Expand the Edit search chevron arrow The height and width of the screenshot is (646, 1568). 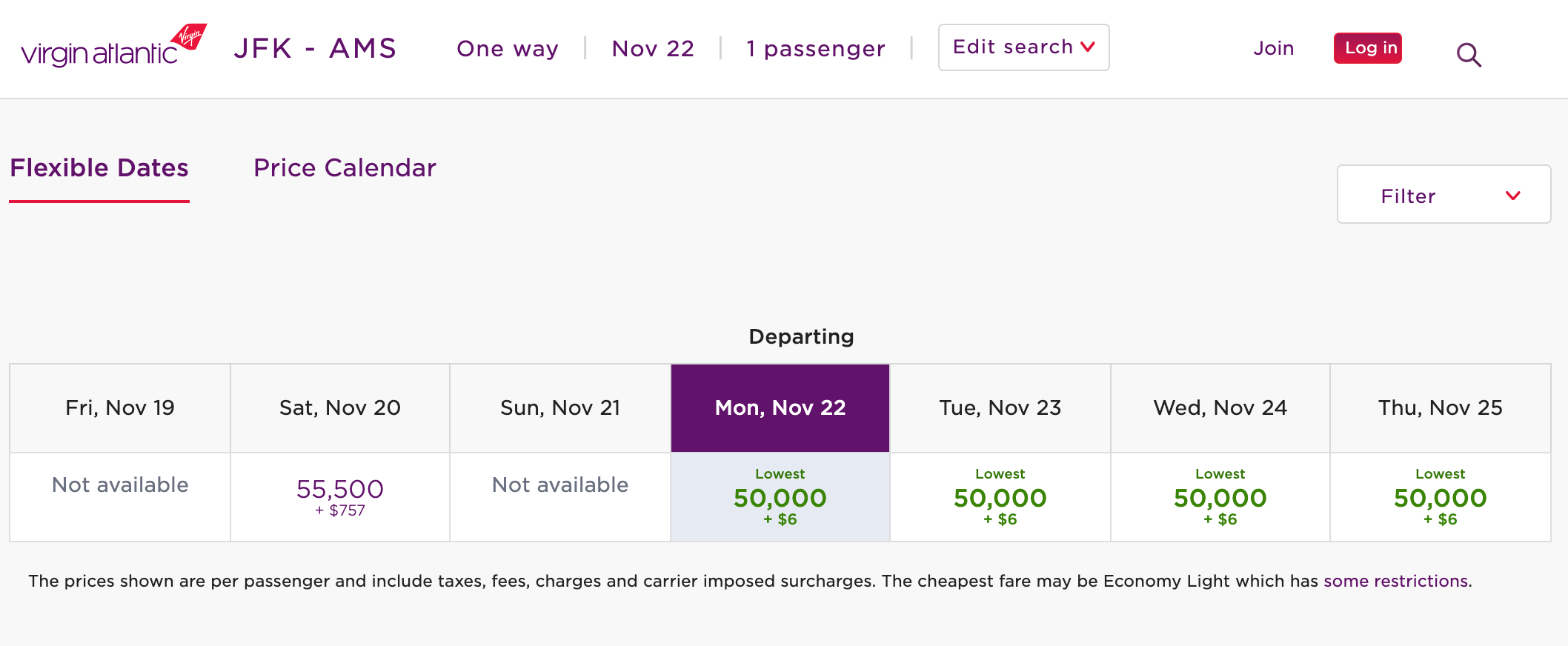point(1089,47)
